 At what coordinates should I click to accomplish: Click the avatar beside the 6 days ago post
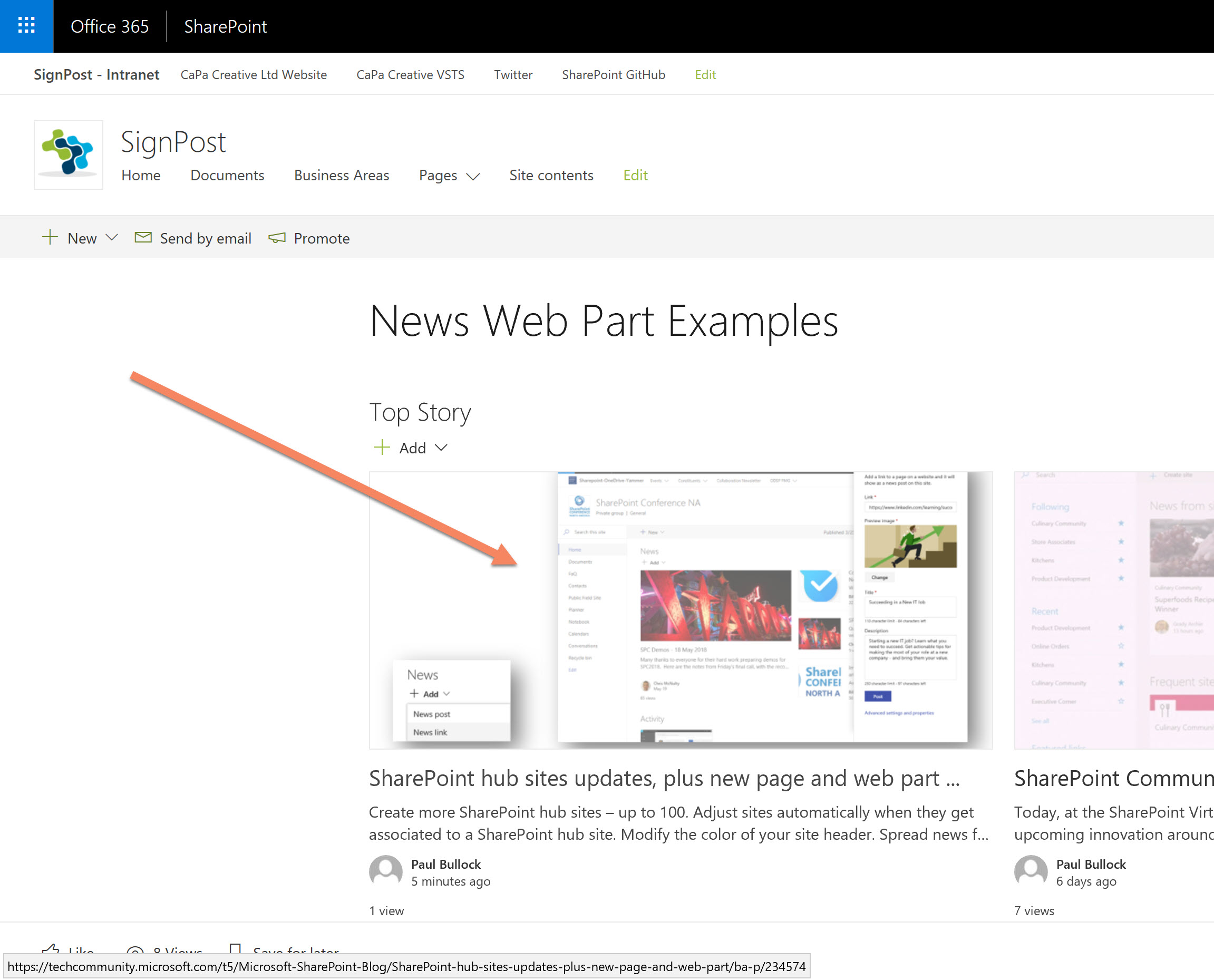[x=1031, y=871]
